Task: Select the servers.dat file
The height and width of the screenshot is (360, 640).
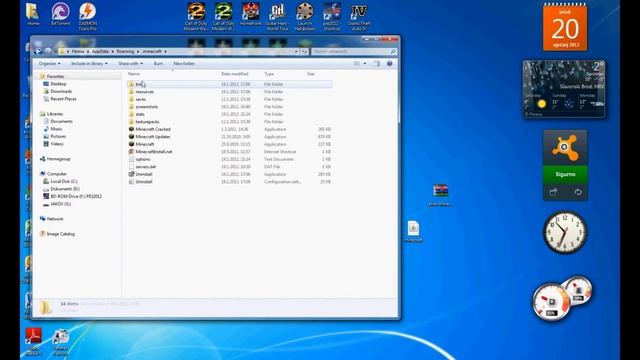Action: (x=230, y=167)
